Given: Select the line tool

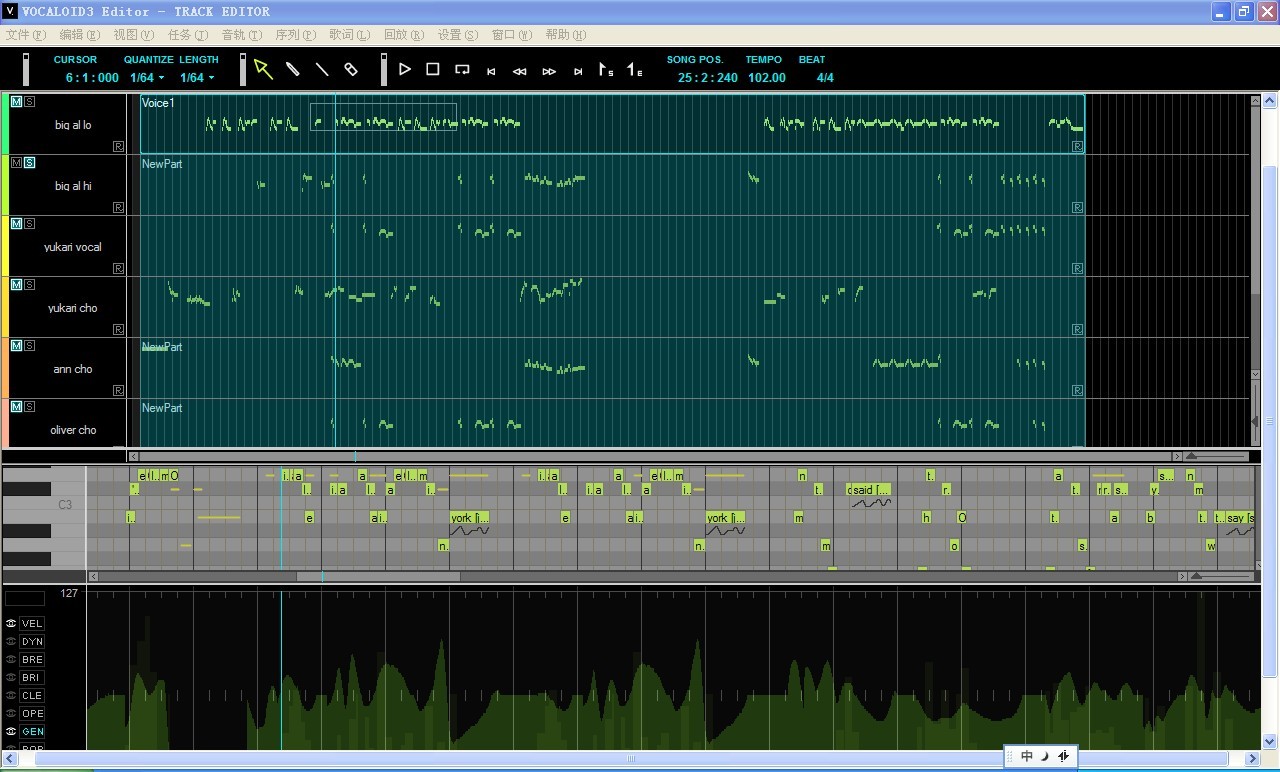Looking at the screenshot, I should (322, 69).
